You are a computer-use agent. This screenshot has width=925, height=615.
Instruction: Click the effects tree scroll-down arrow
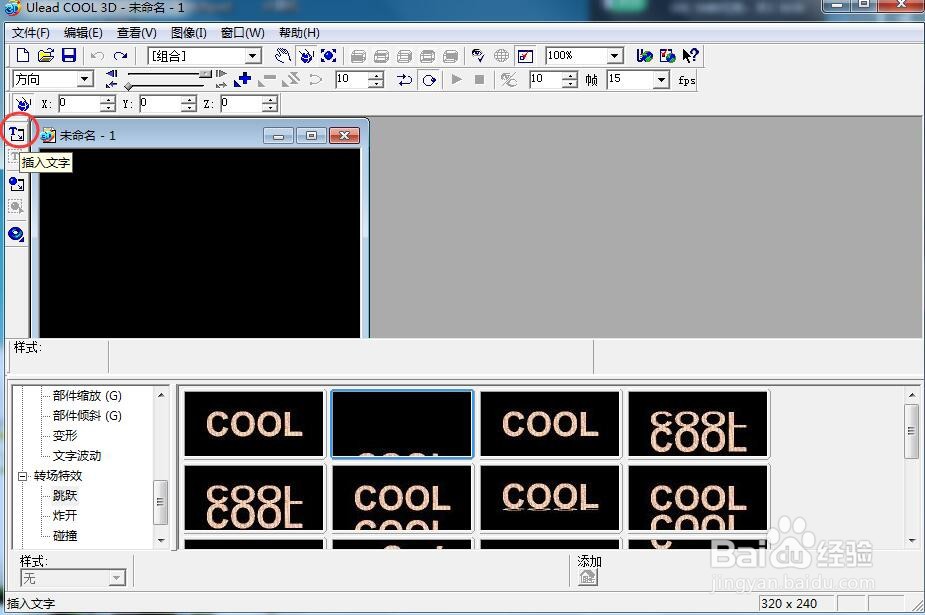(161, 540)
